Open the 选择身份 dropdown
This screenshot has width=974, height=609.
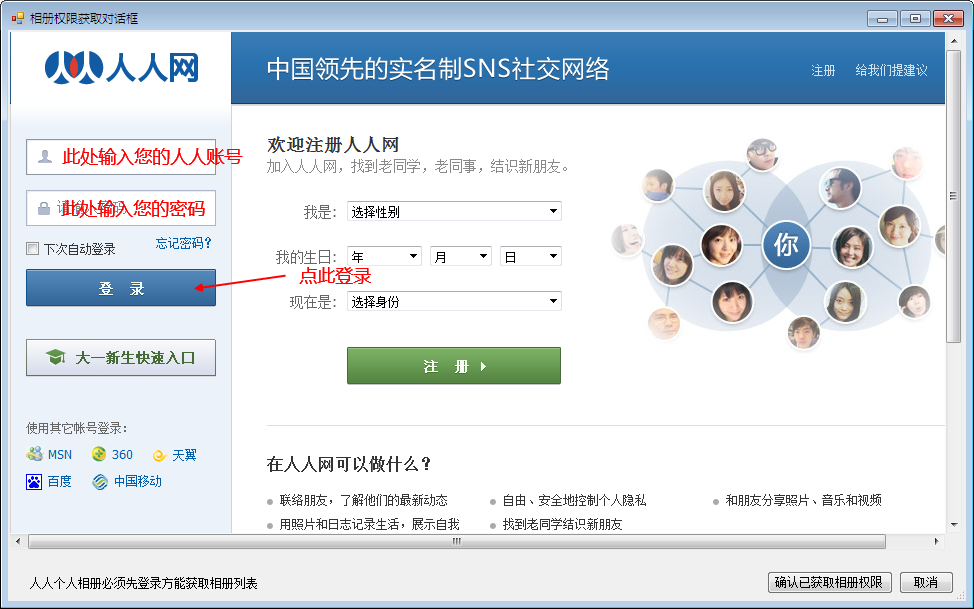(x=454, y=301)
